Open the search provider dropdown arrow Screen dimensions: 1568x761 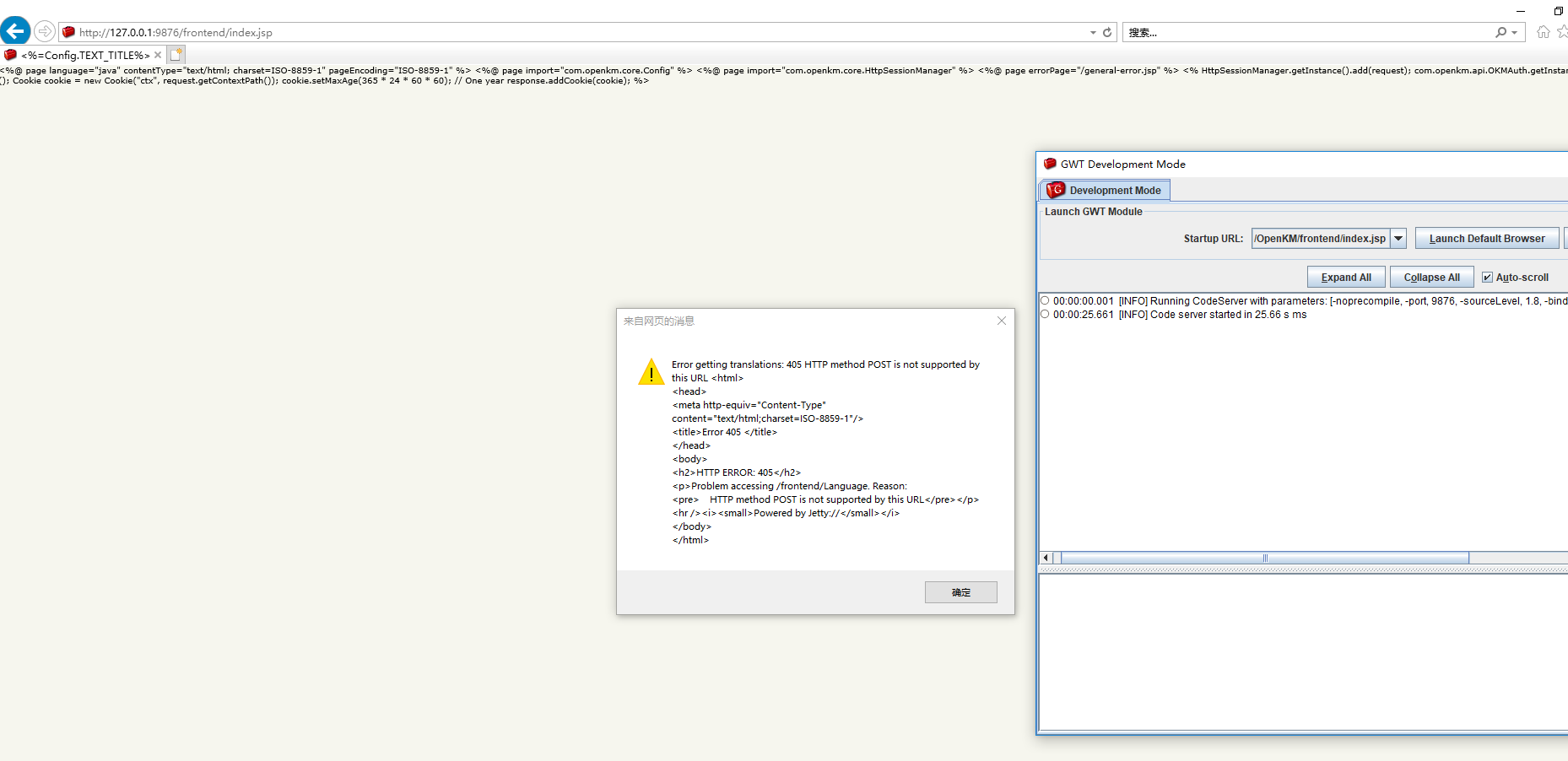1515,32
